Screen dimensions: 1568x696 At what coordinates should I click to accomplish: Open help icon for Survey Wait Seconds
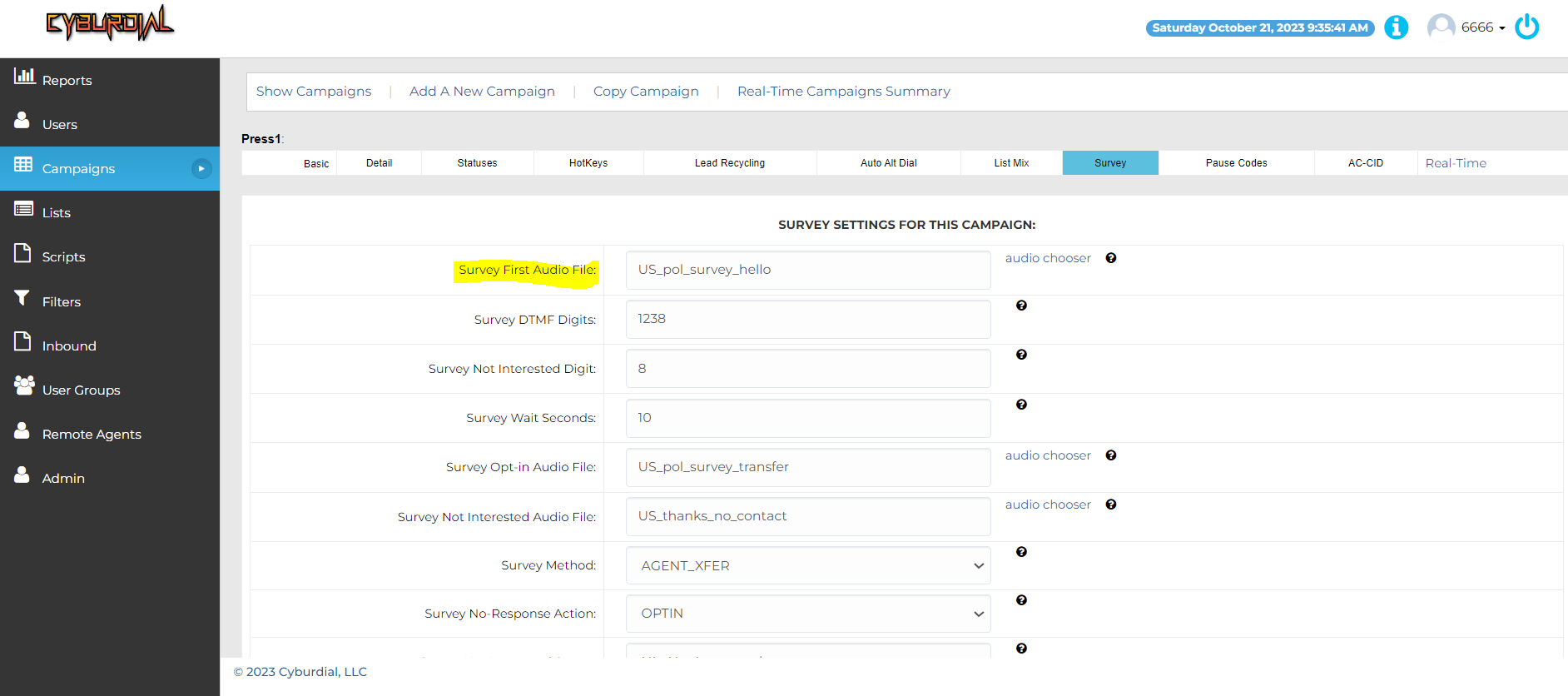[x=1021, y=405]
